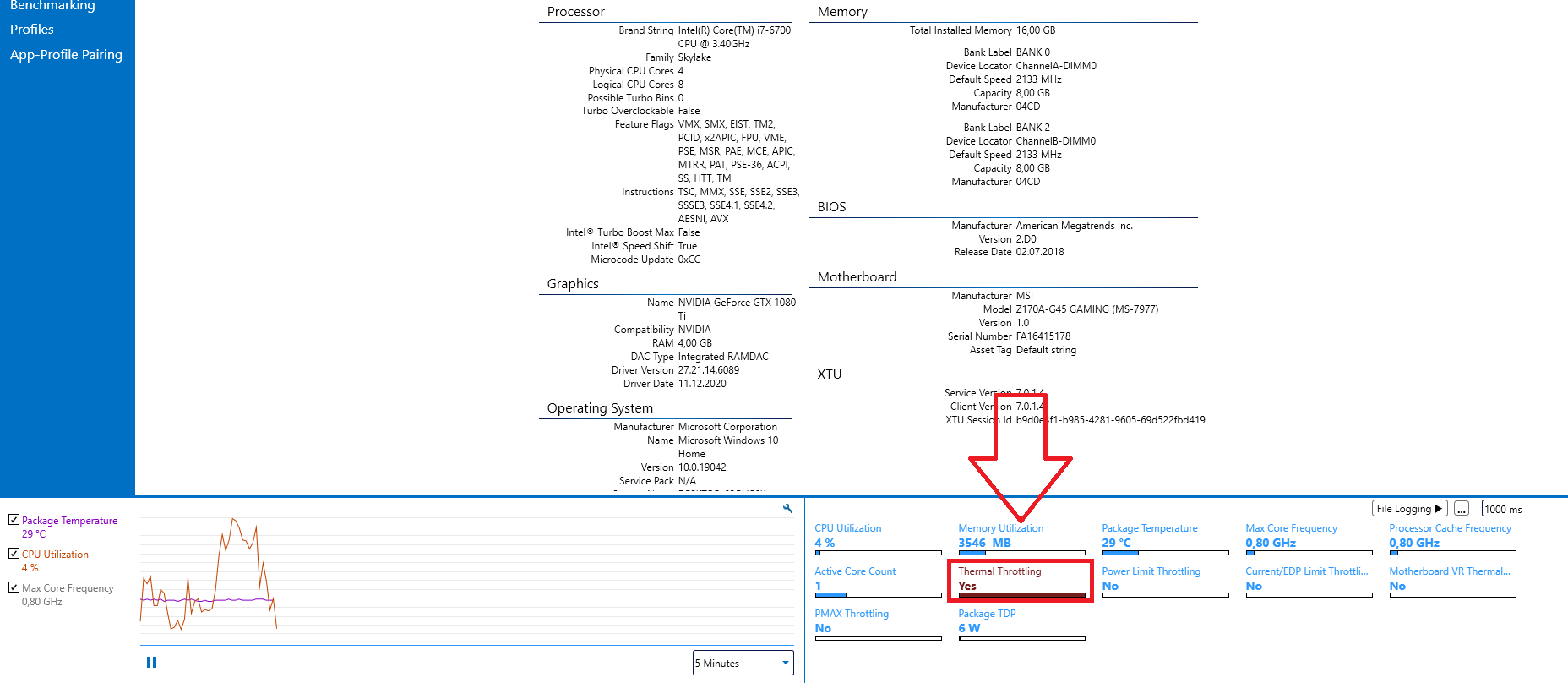Select the Package Temperature monitor tile
Image resolution: width=1568 pixels, height=683 pixels.
click(x=1165, y=538)
